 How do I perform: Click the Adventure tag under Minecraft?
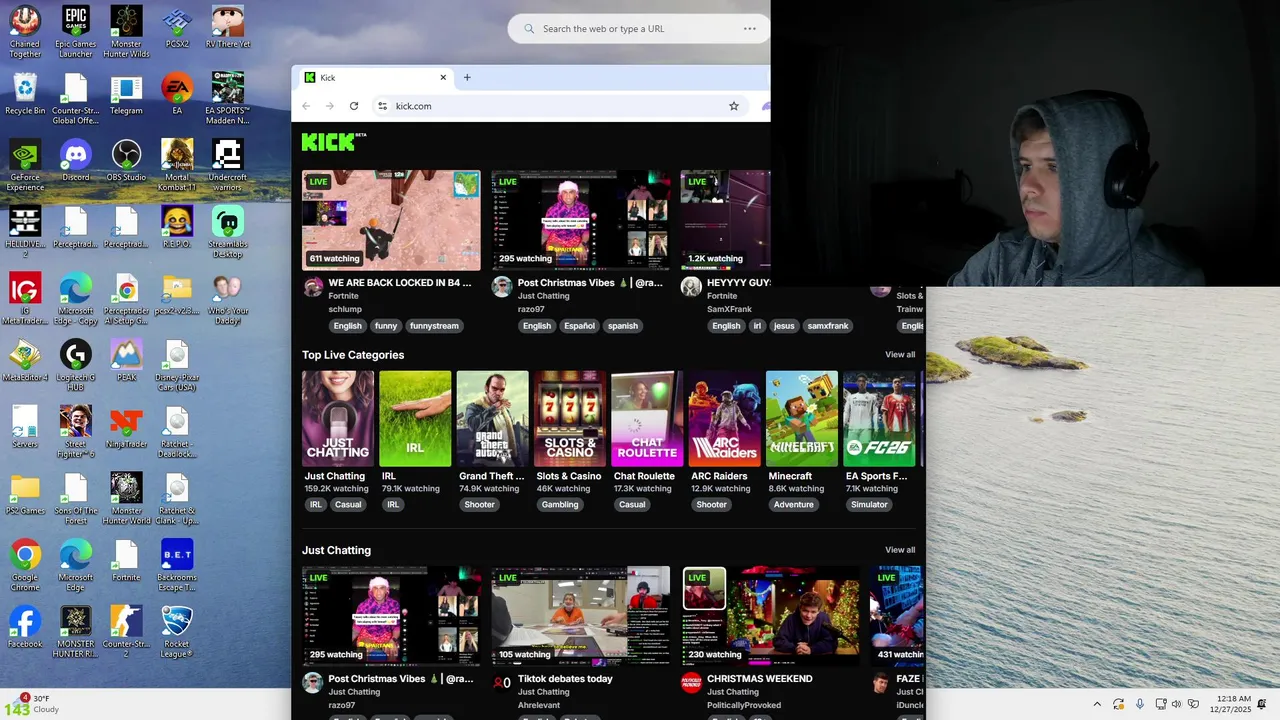pyautogui.click(x=794, y=505)
